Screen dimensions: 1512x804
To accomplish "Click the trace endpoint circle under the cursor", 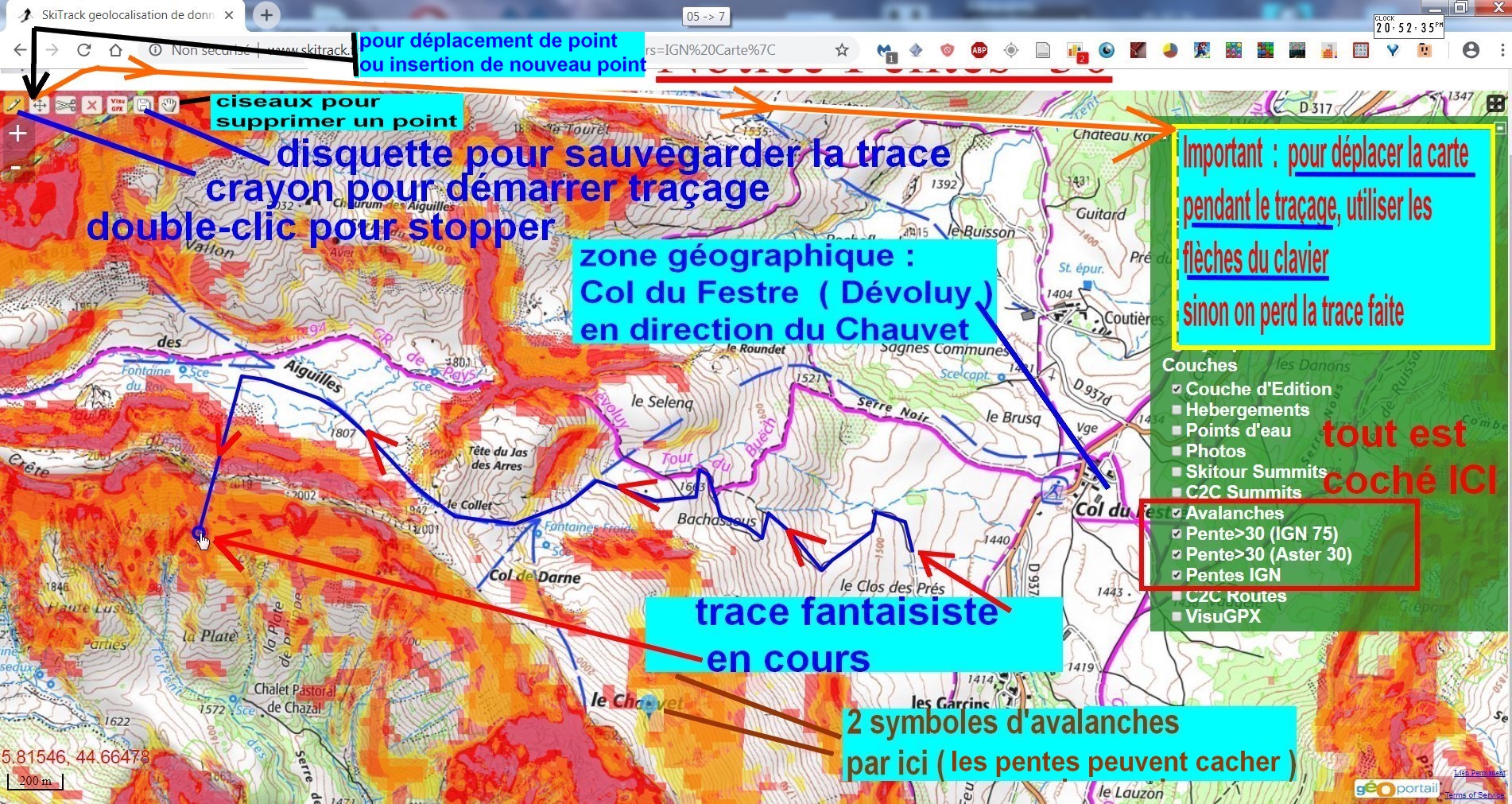I will 199,533.
